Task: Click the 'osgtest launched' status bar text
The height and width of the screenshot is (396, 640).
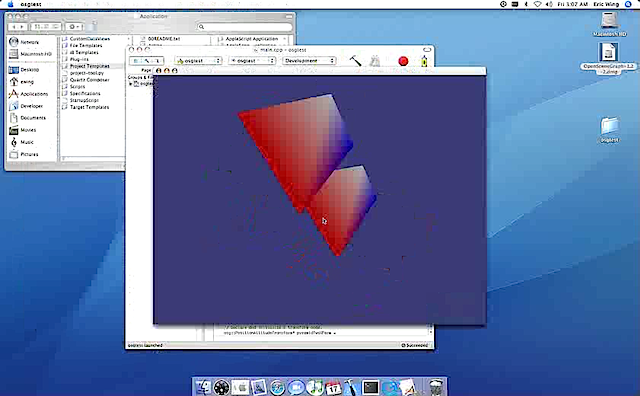Action: [145, 345]
